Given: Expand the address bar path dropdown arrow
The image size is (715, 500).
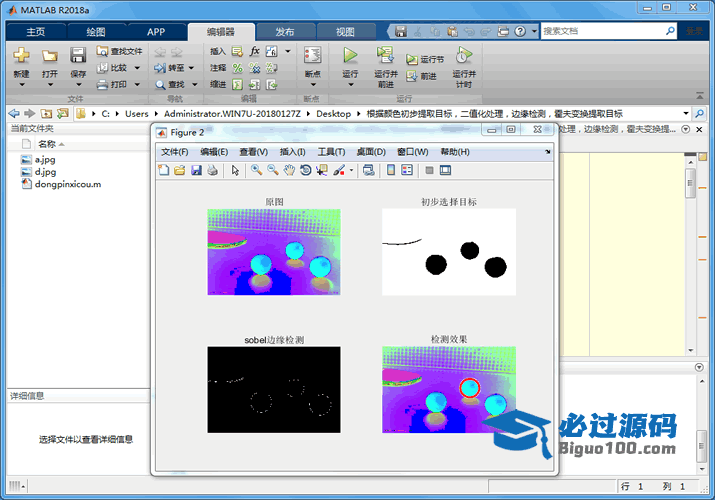Looking at the screenshot, I should tap(686, 114).
